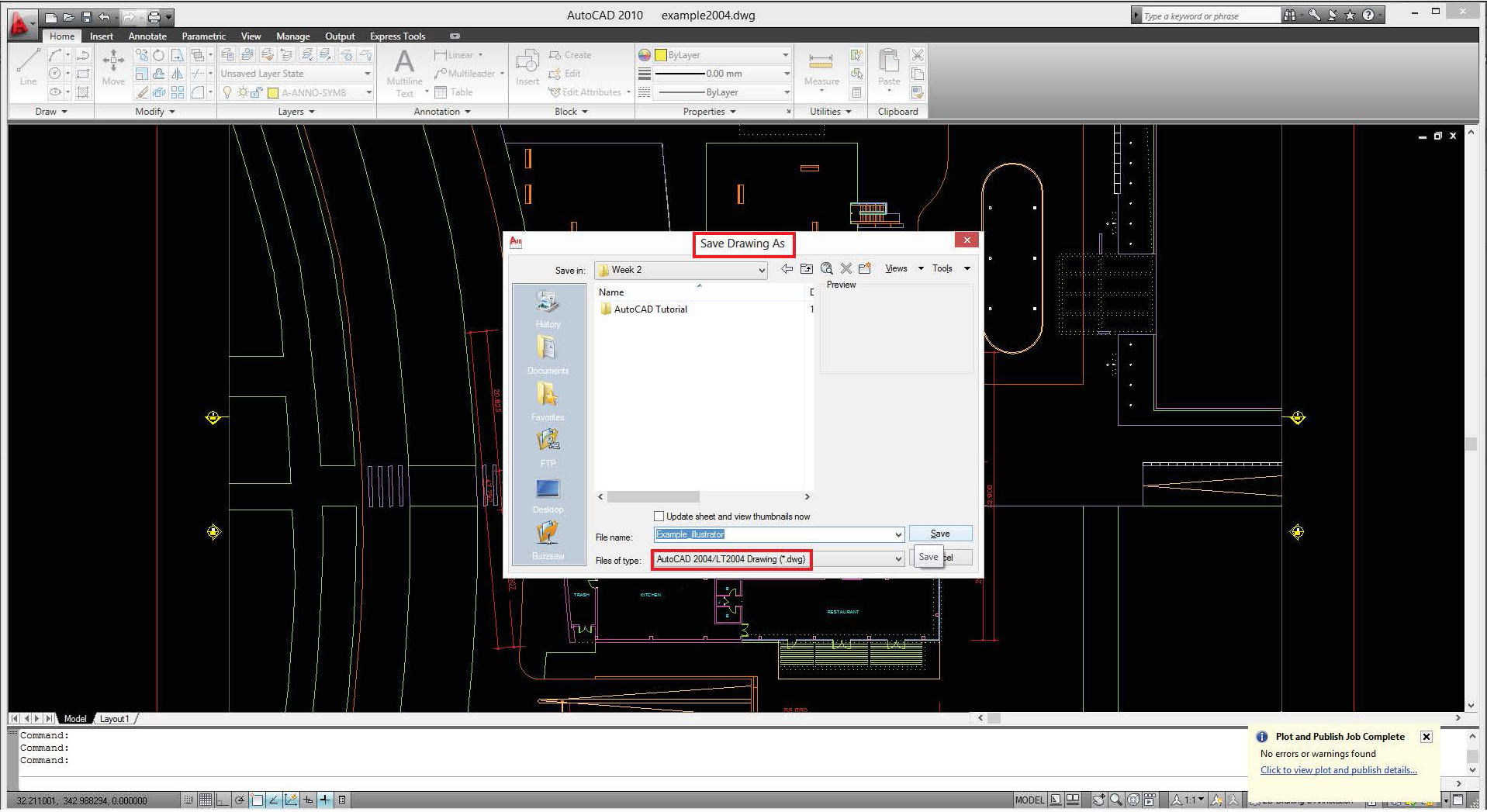
Task: Open the AutoCAD Tutorial folder
Action: click(x=644, y=309)
